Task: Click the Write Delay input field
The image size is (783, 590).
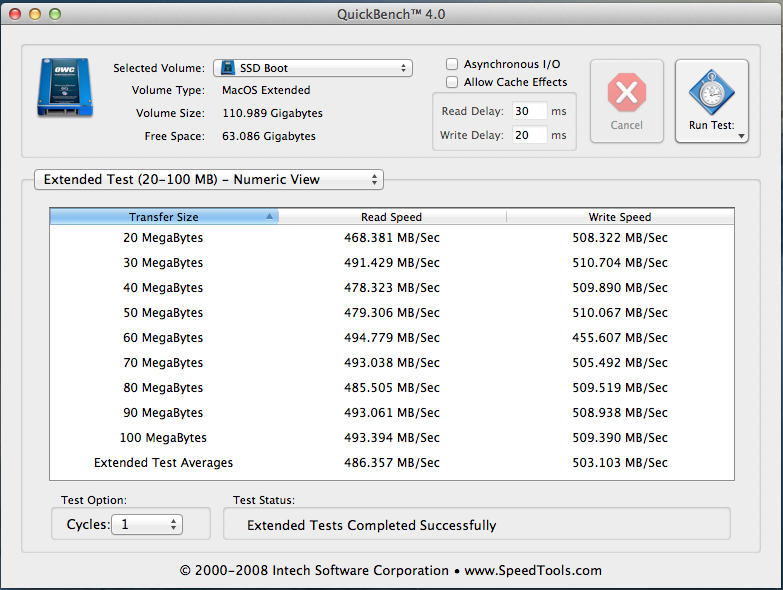Action: coord(530,135)
